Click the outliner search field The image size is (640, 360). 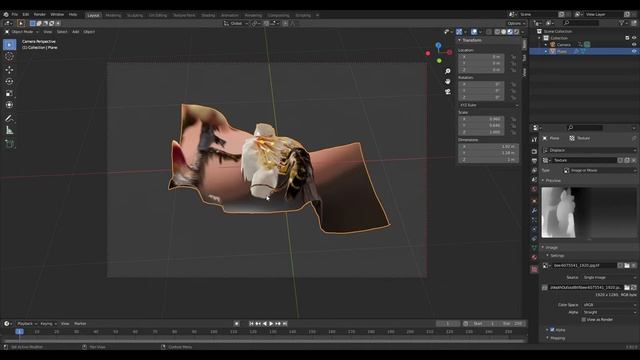(x=580, y=23)
